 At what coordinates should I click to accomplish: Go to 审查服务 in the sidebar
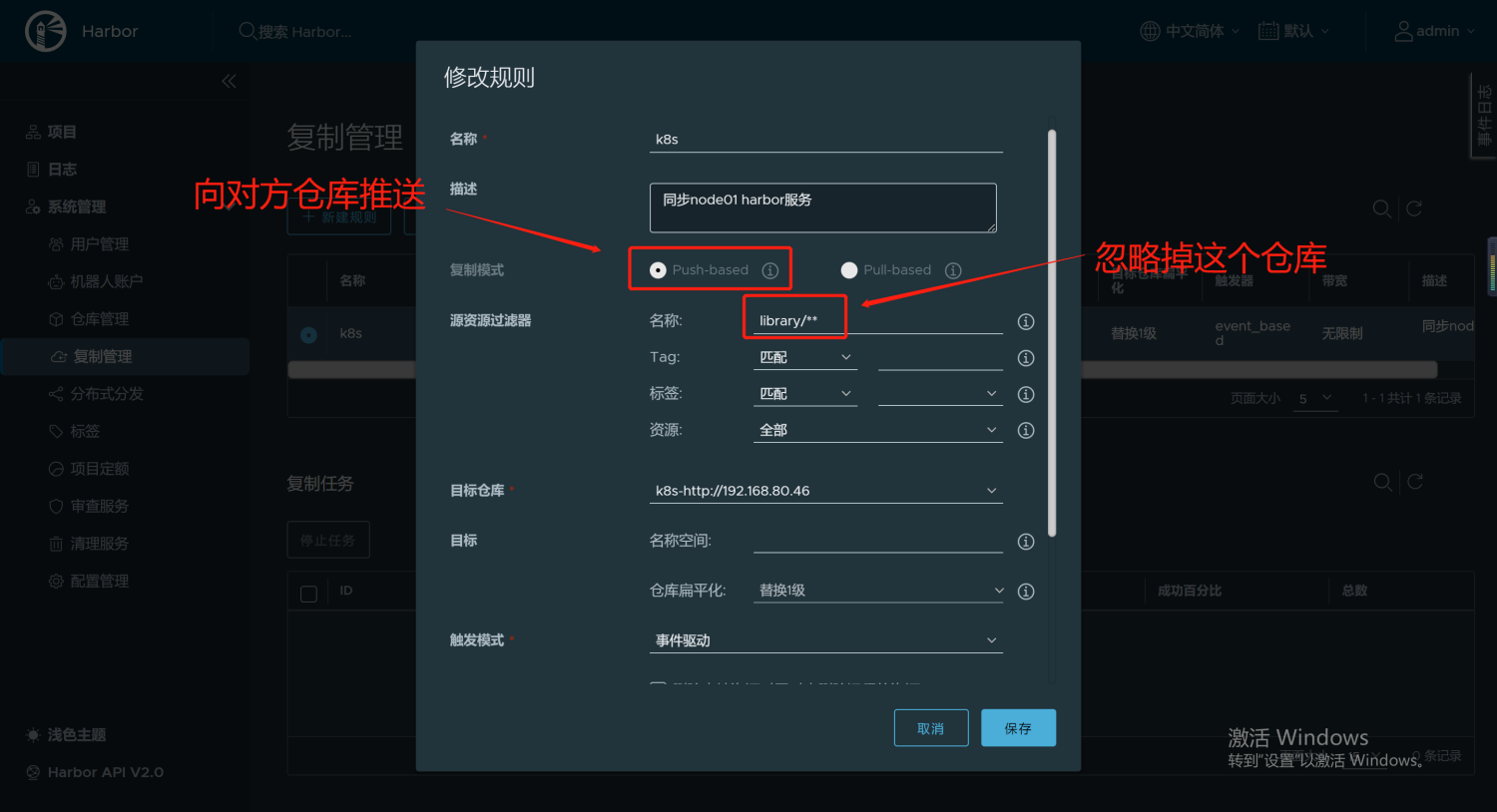pyautogui.click(x=100, y=506)
